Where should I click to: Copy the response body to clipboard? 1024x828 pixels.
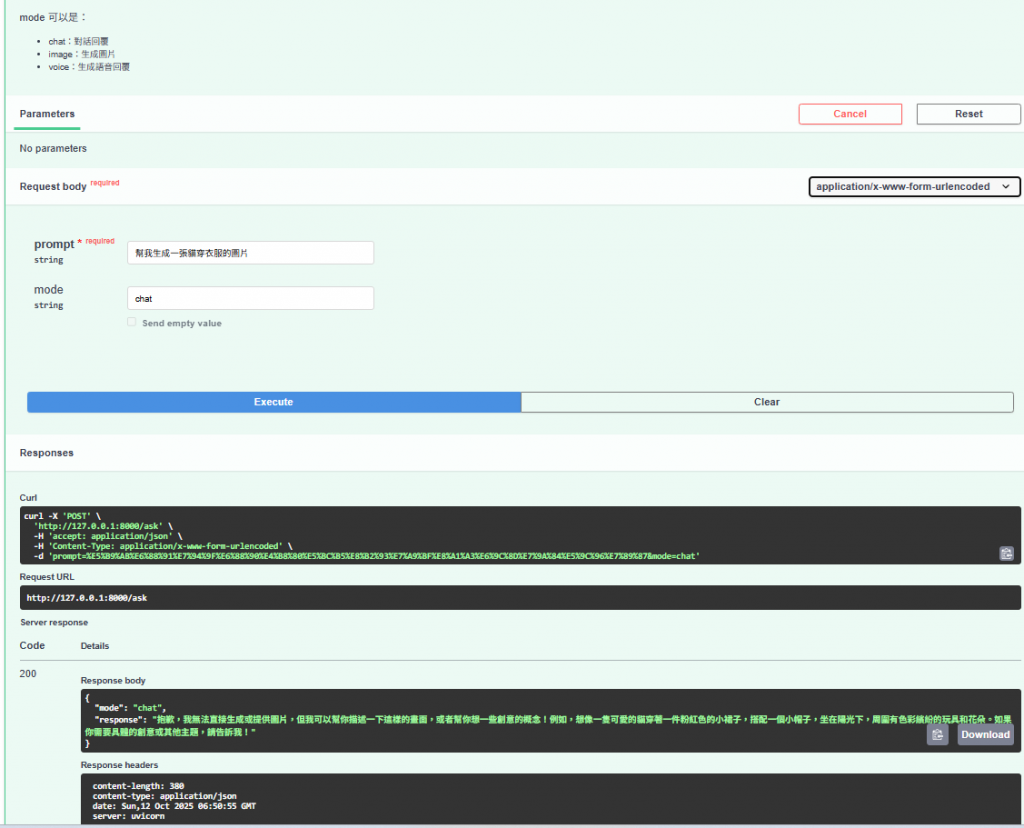[937, 735]
